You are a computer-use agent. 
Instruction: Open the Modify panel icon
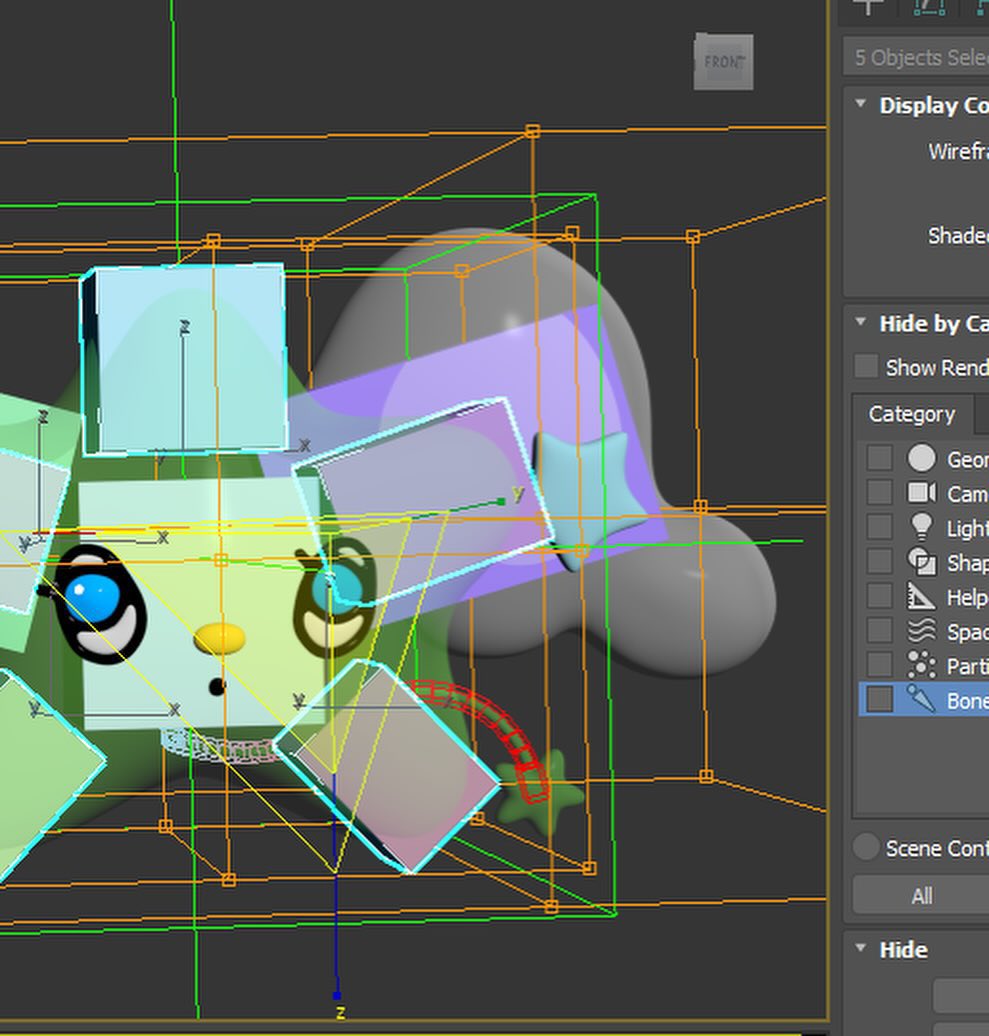[x=928, y=6]
